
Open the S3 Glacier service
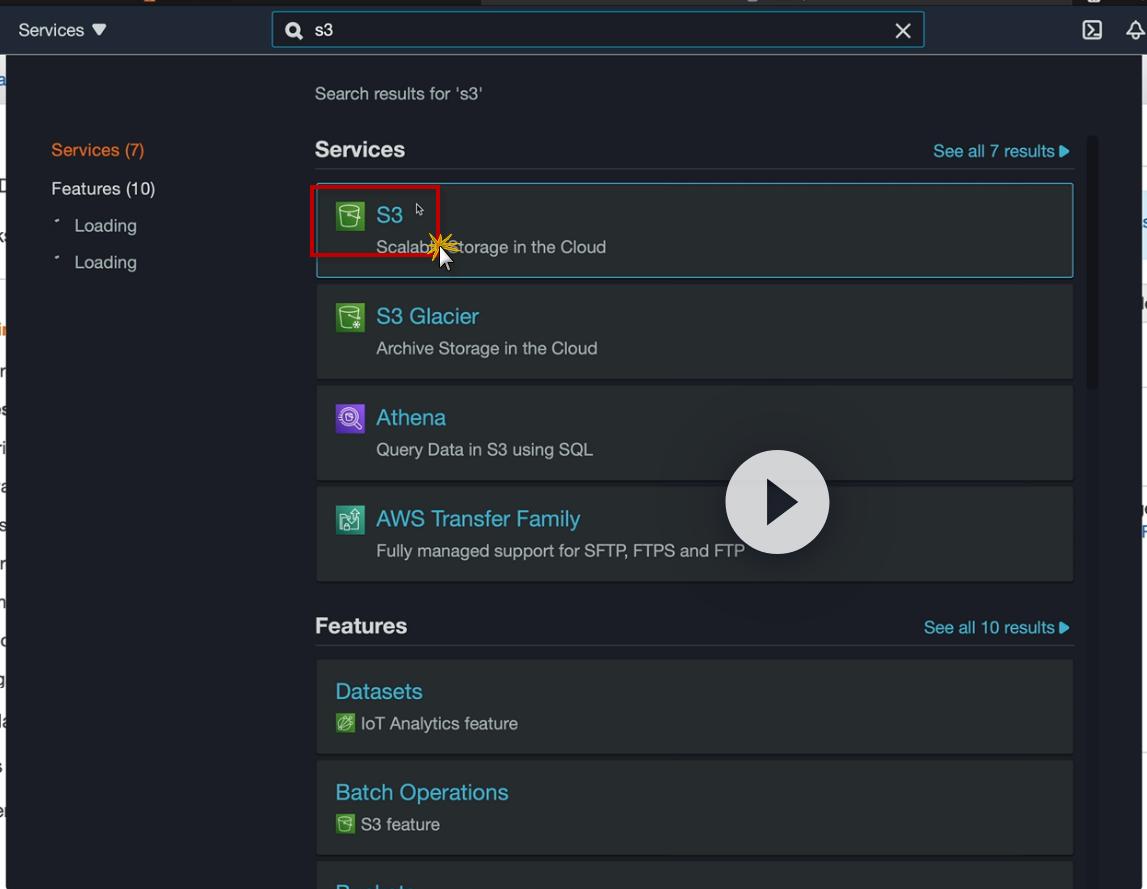pyautogui.click(x=427, y=316)
